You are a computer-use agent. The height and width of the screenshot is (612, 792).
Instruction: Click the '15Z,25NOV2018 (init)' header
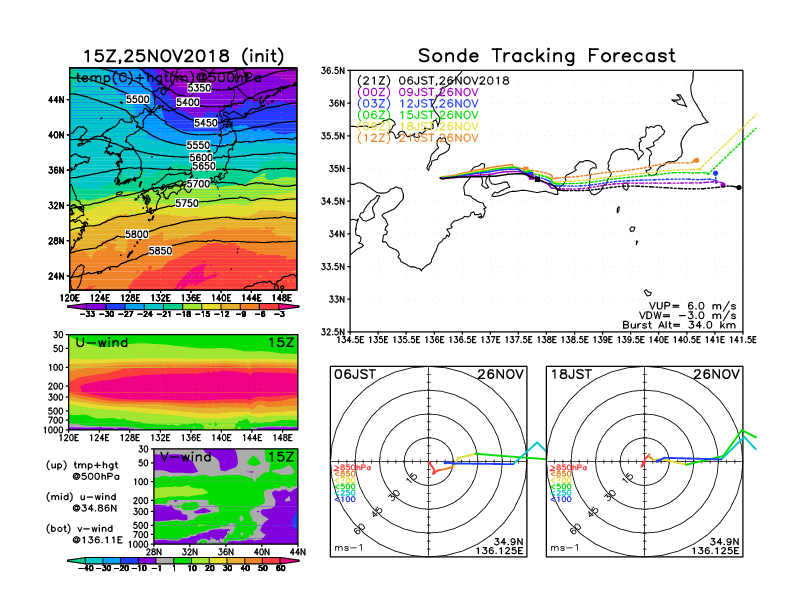click(x=184, y=54)
